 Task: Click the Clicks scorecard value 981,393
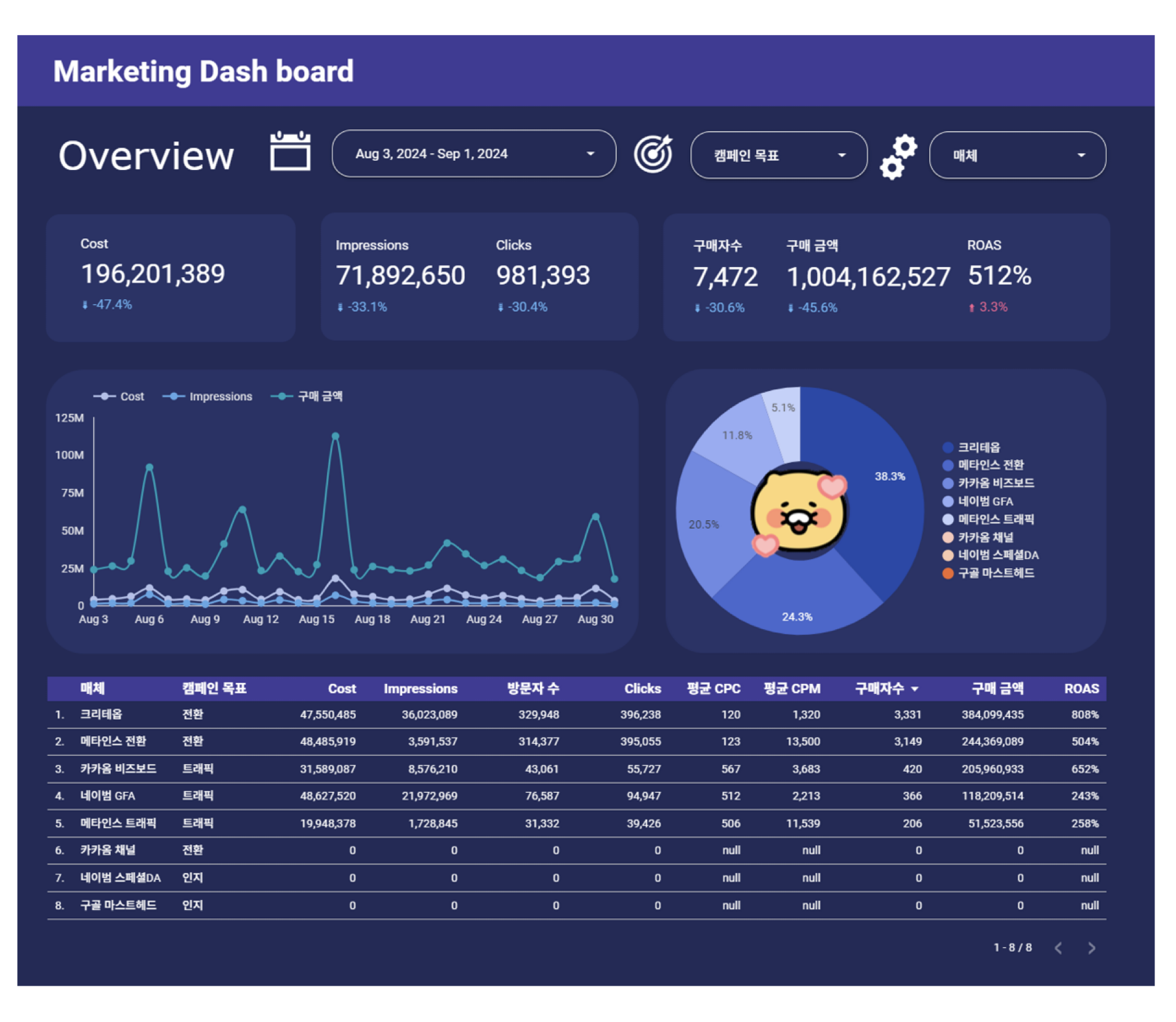543,275
